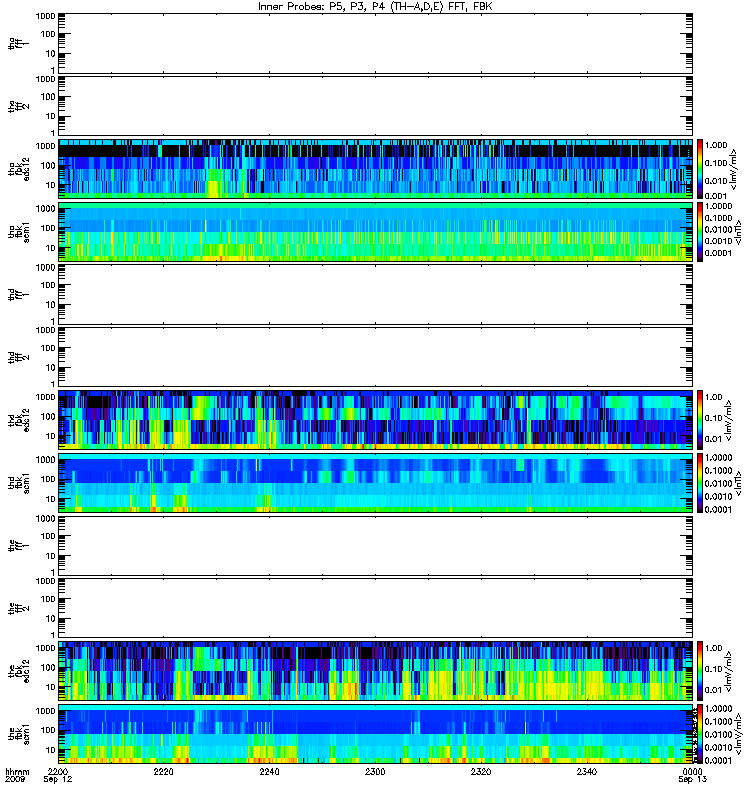Click the <|mV/m|> unit label beside tha edc12 color bar

(734, 169)
